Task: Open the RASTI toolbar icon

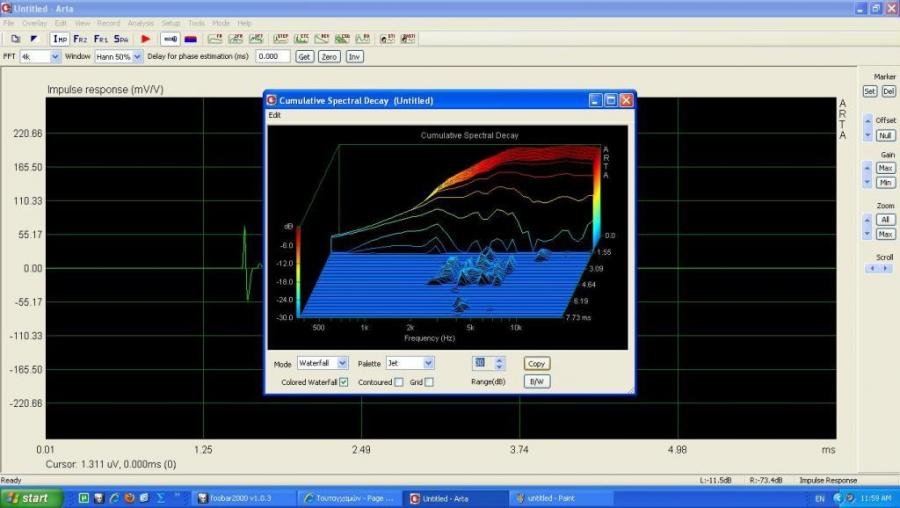Action: (x=408, y=38)
